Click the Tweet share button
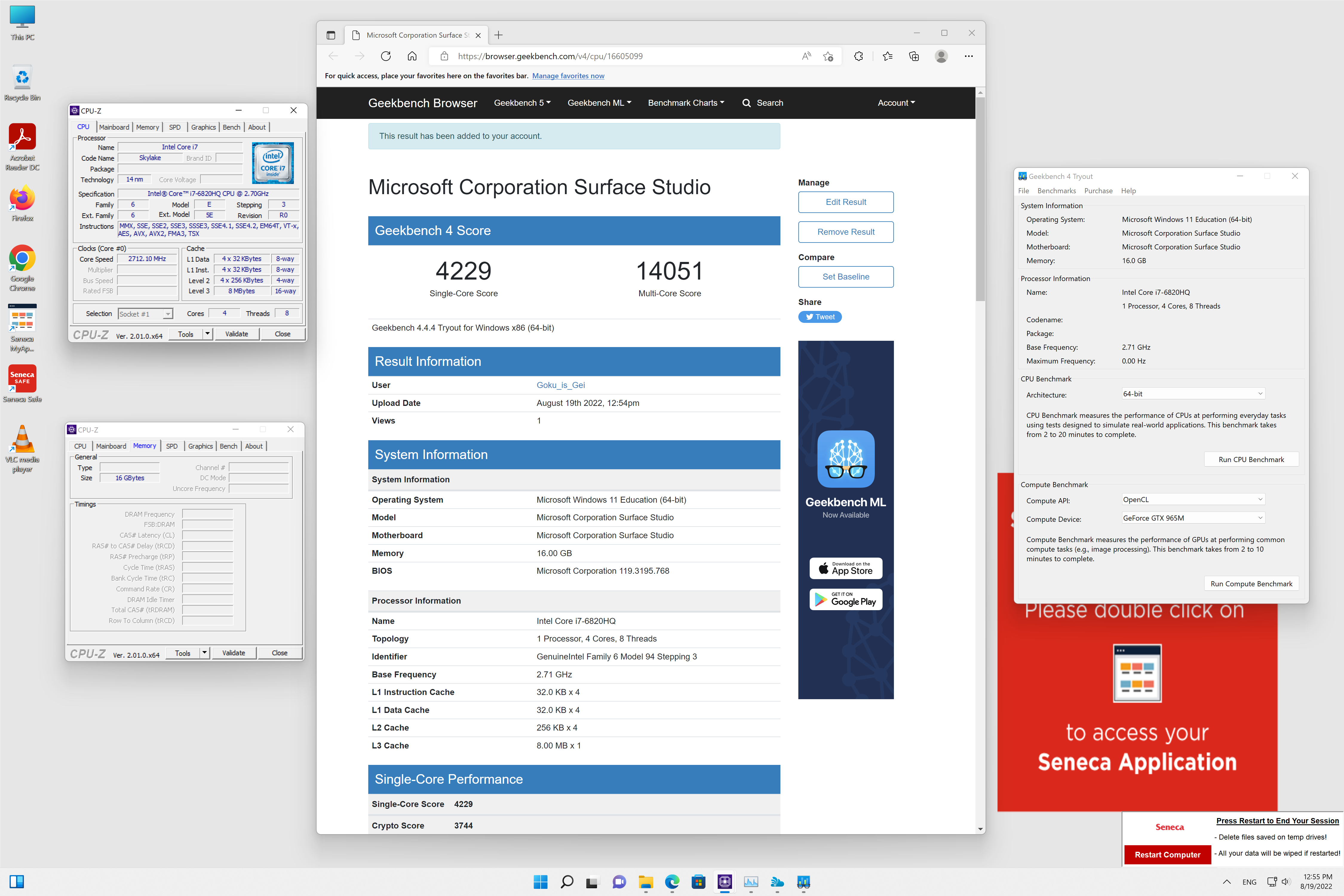 820,317
